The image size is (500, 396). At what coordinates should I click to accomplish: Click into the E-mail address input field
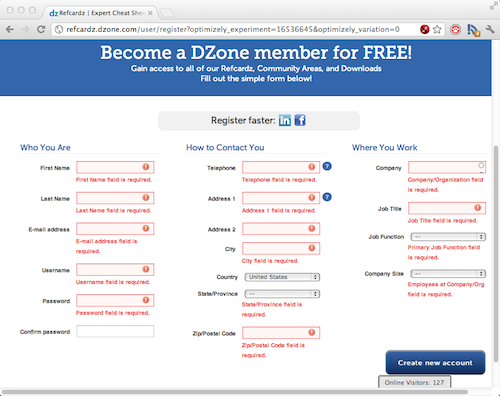click(x=115, y=229)
